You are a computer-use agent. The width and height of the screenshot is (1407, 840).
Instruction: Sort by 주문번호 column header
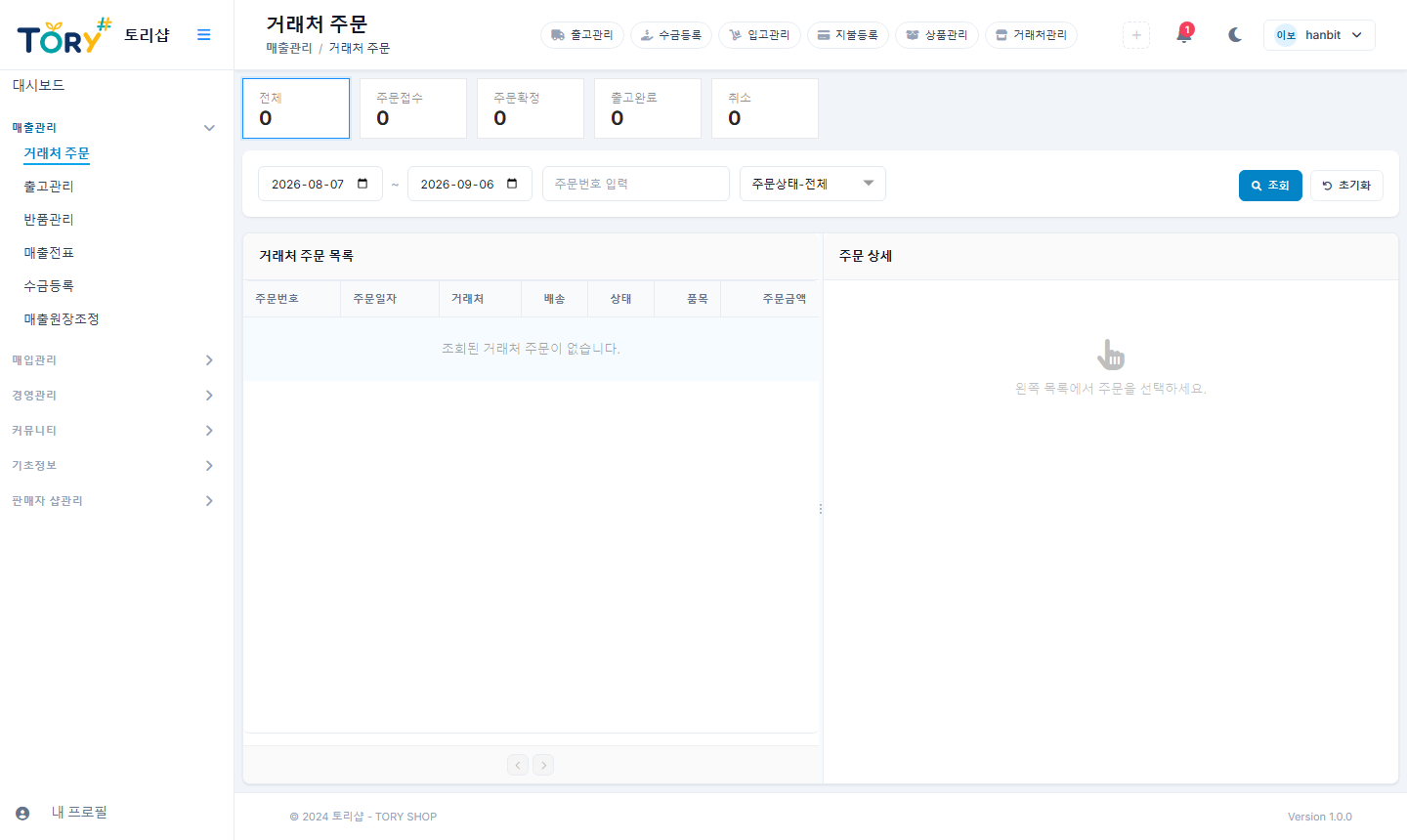292,299
